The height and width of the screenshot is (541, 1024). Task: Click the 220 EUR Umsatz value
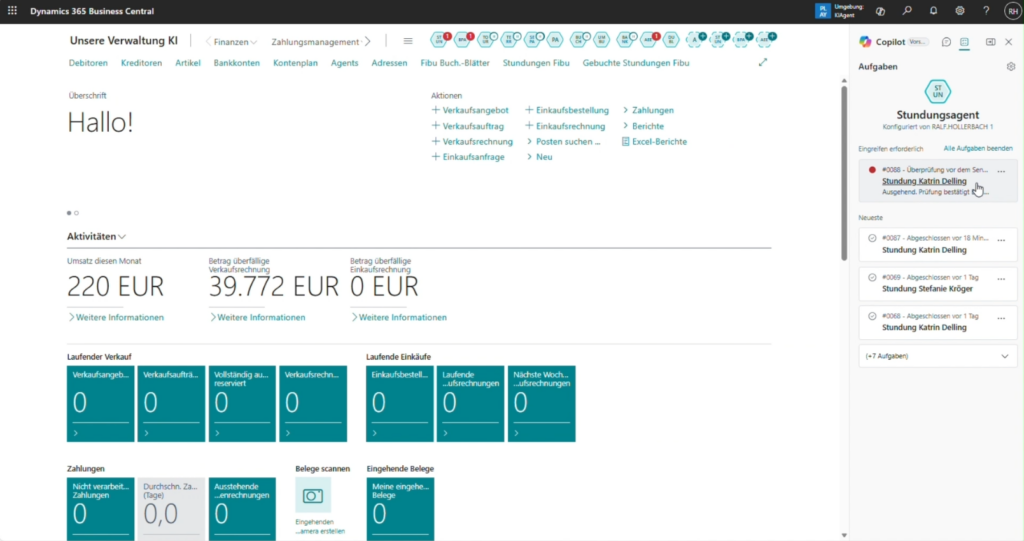(x=116, y=286)
